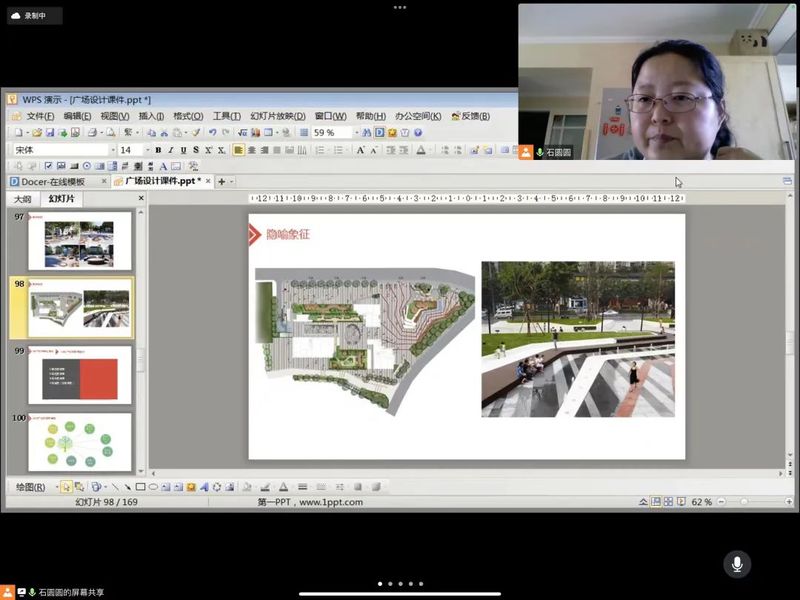This screenshot has width=800, height=600.
Task: Click the Undo arrow icon
Action: [x=213, y=132]
